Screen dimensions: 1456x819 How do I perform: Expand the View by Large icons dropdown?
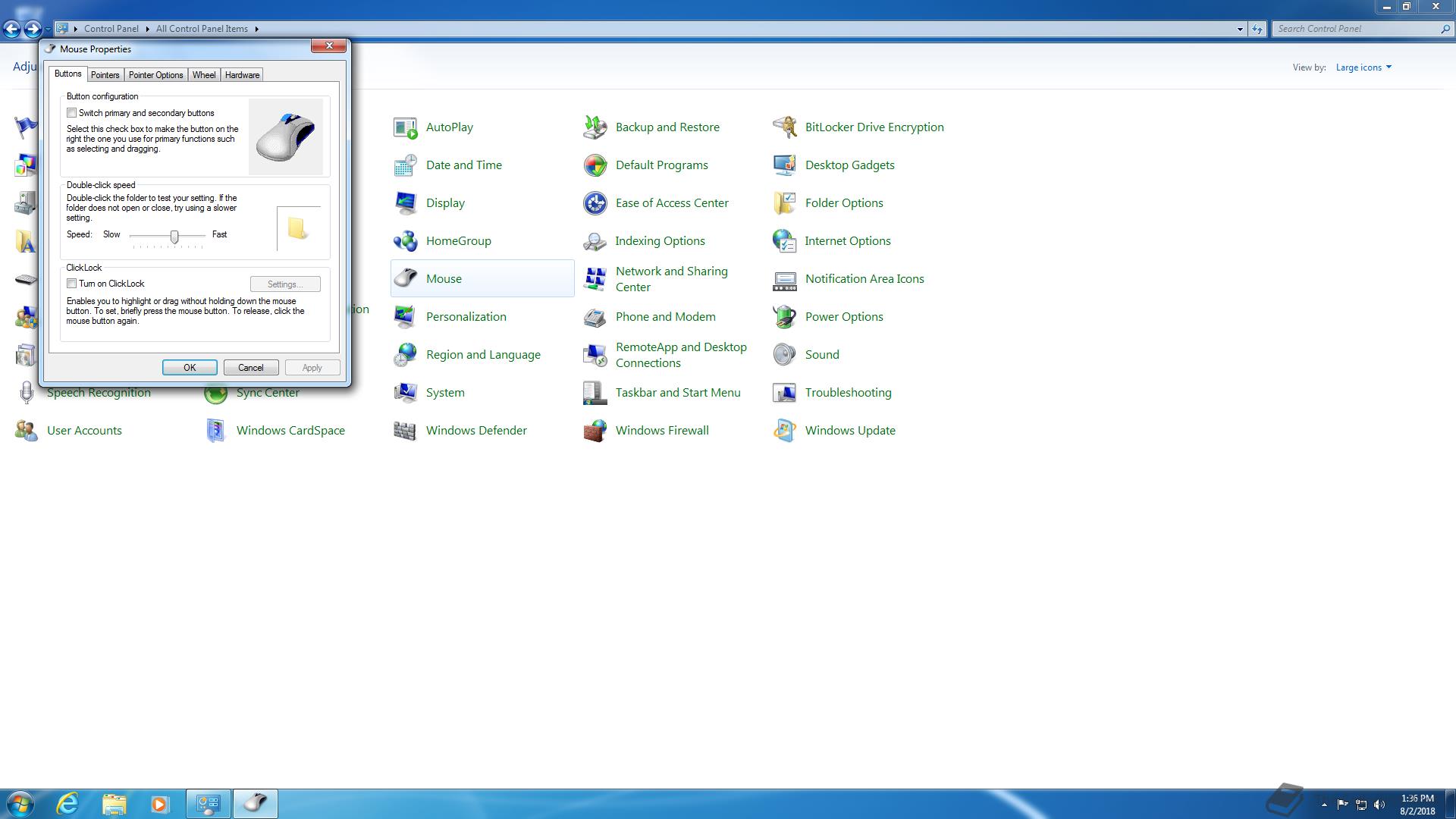pyautogui.click(x=1363, y=67)
